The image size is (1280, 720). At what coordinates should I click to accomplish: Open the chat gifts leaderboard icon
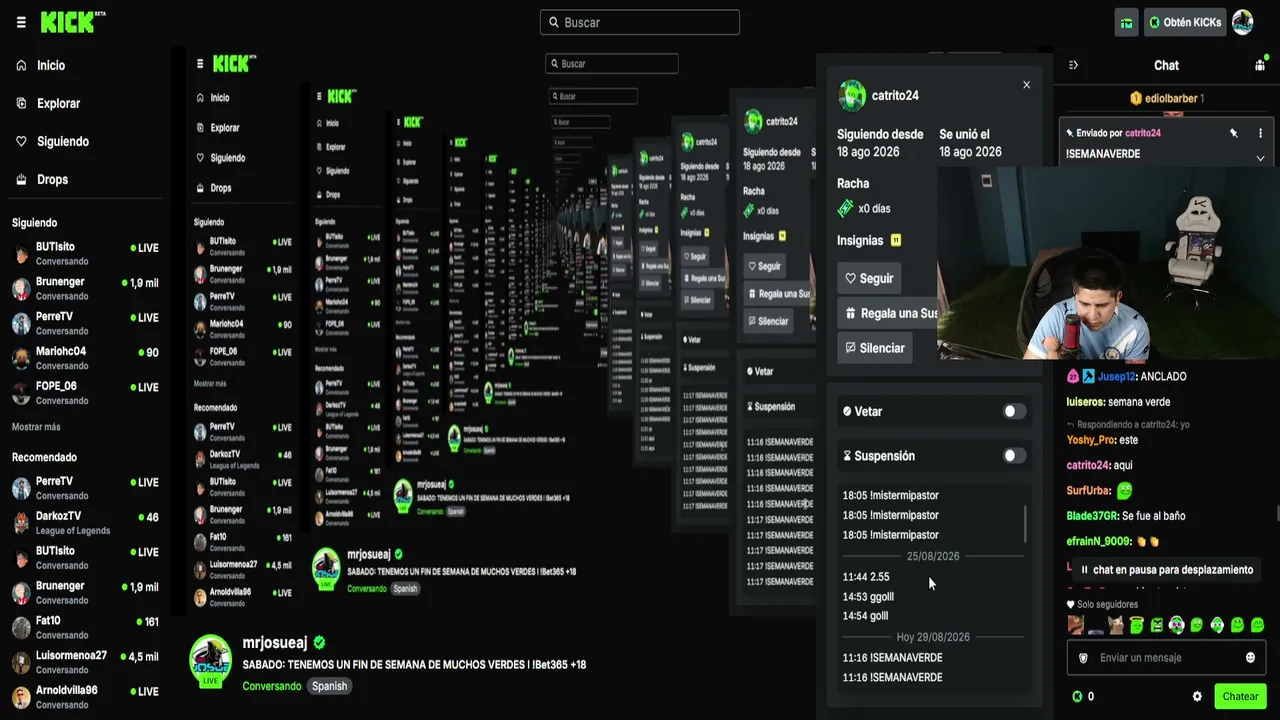click(x=1260, y=65)
